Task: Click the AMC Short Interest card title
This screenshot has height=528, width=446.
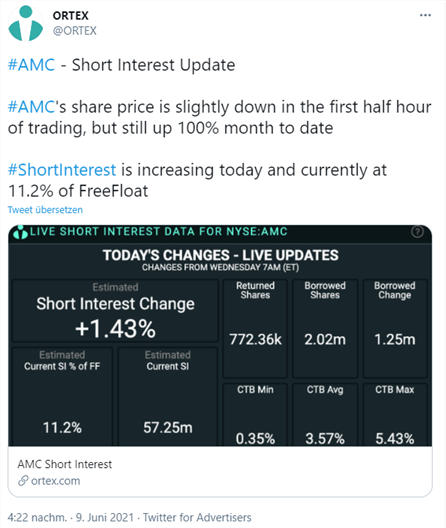Action: tap(65, 464)
